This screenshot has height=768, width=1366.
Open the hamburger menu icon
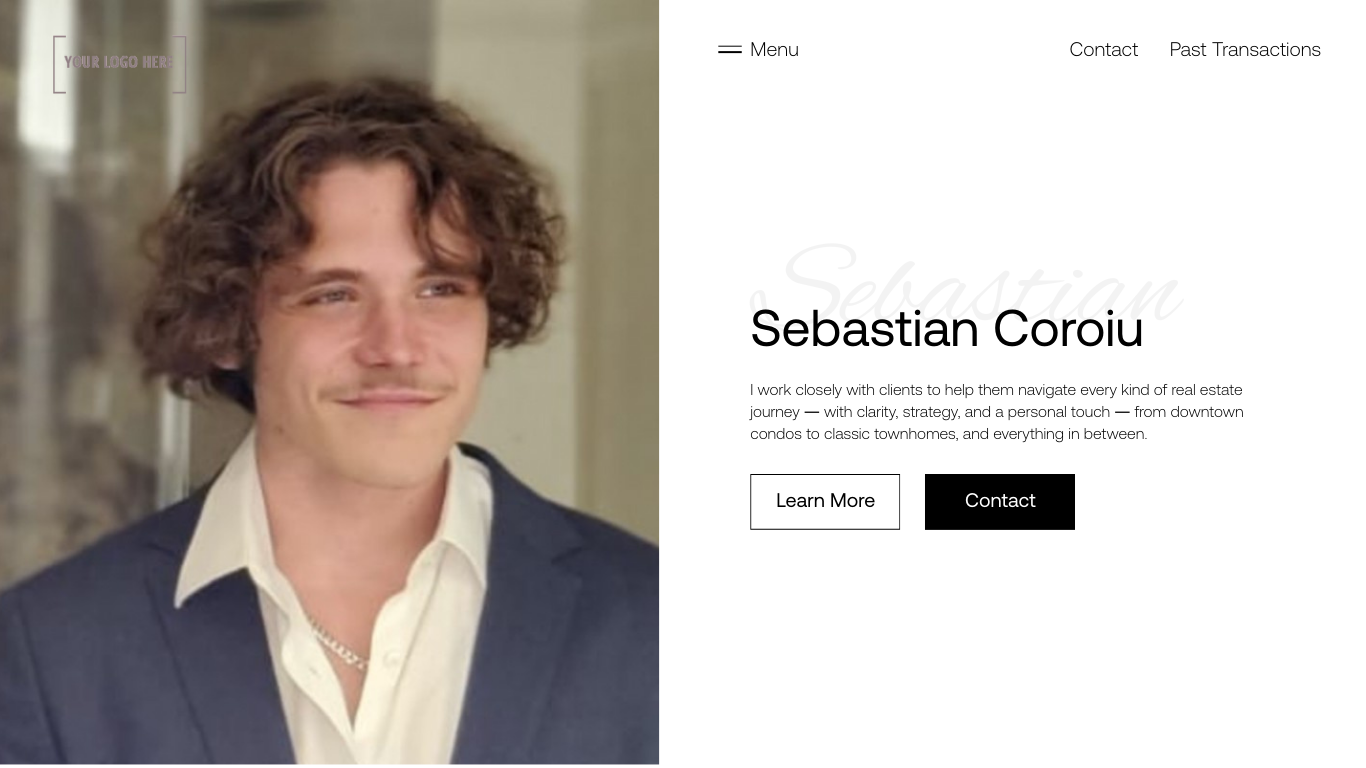(730, 49)
